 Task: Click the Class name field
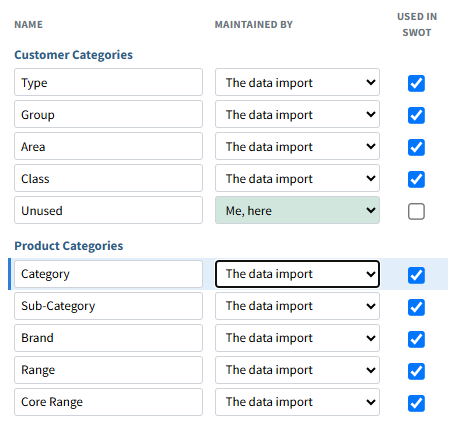coord(108,178)
